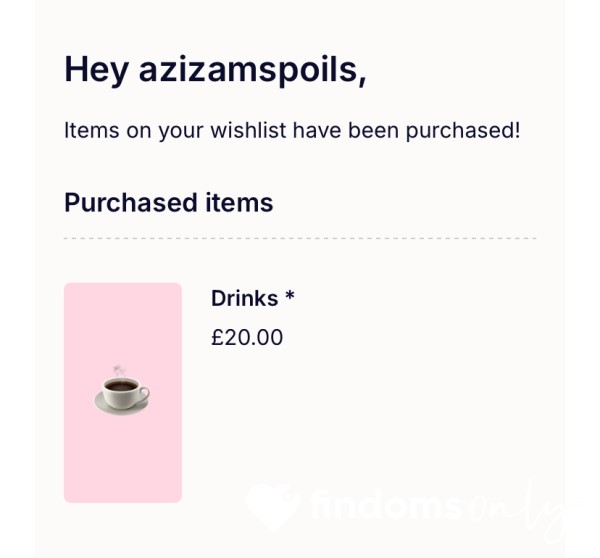Click the steaming coffee cup emoji
This screenshot has width=600, height=558.
(122, 391)
